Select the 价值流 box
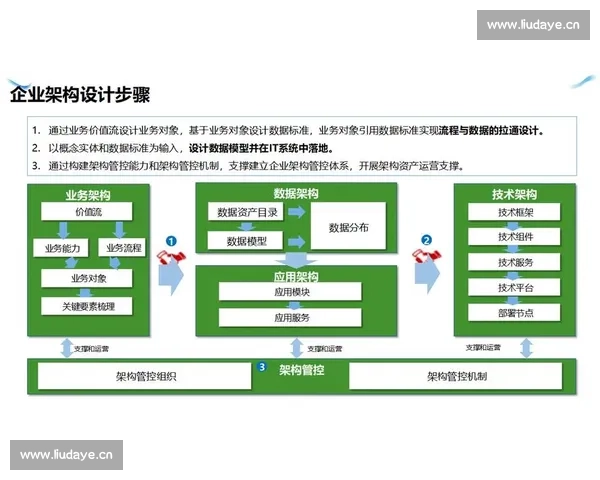The height and width of the screenshot is (480, 600). [87, 212]
